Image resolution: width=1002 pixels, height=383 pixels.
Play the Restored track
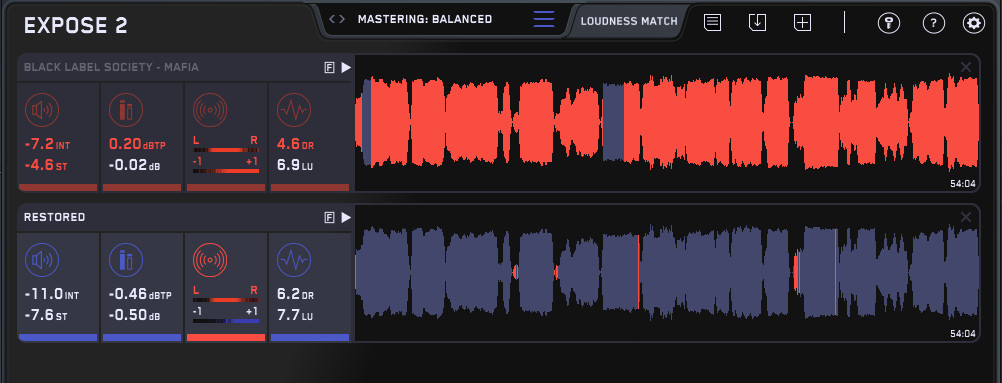[346, 218]
